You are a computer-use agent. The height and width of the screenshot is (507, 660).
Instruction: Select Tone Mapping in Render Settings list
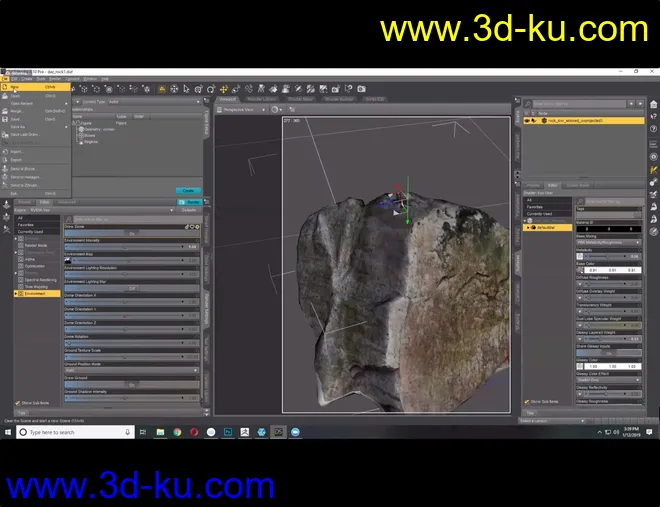point(36,287)
